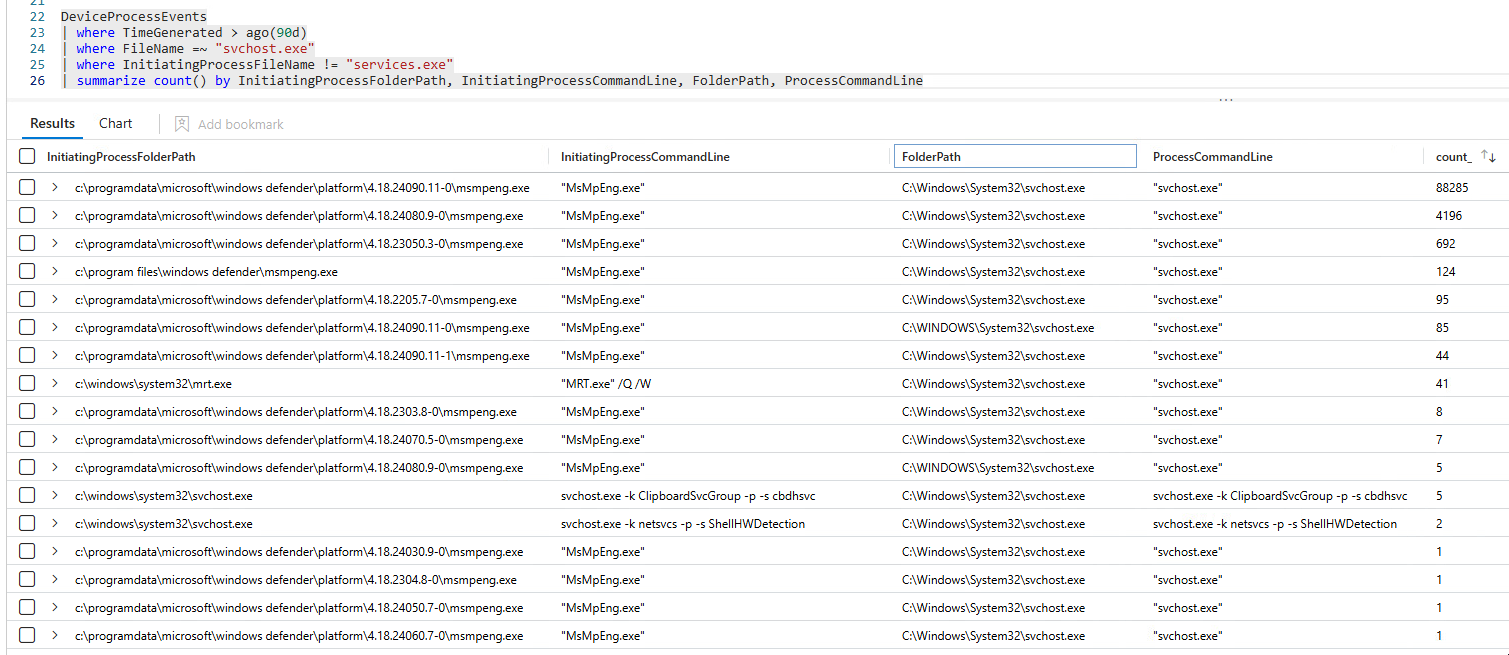
Task: Select the FolderPath column header field
Action: point(1014,156)
